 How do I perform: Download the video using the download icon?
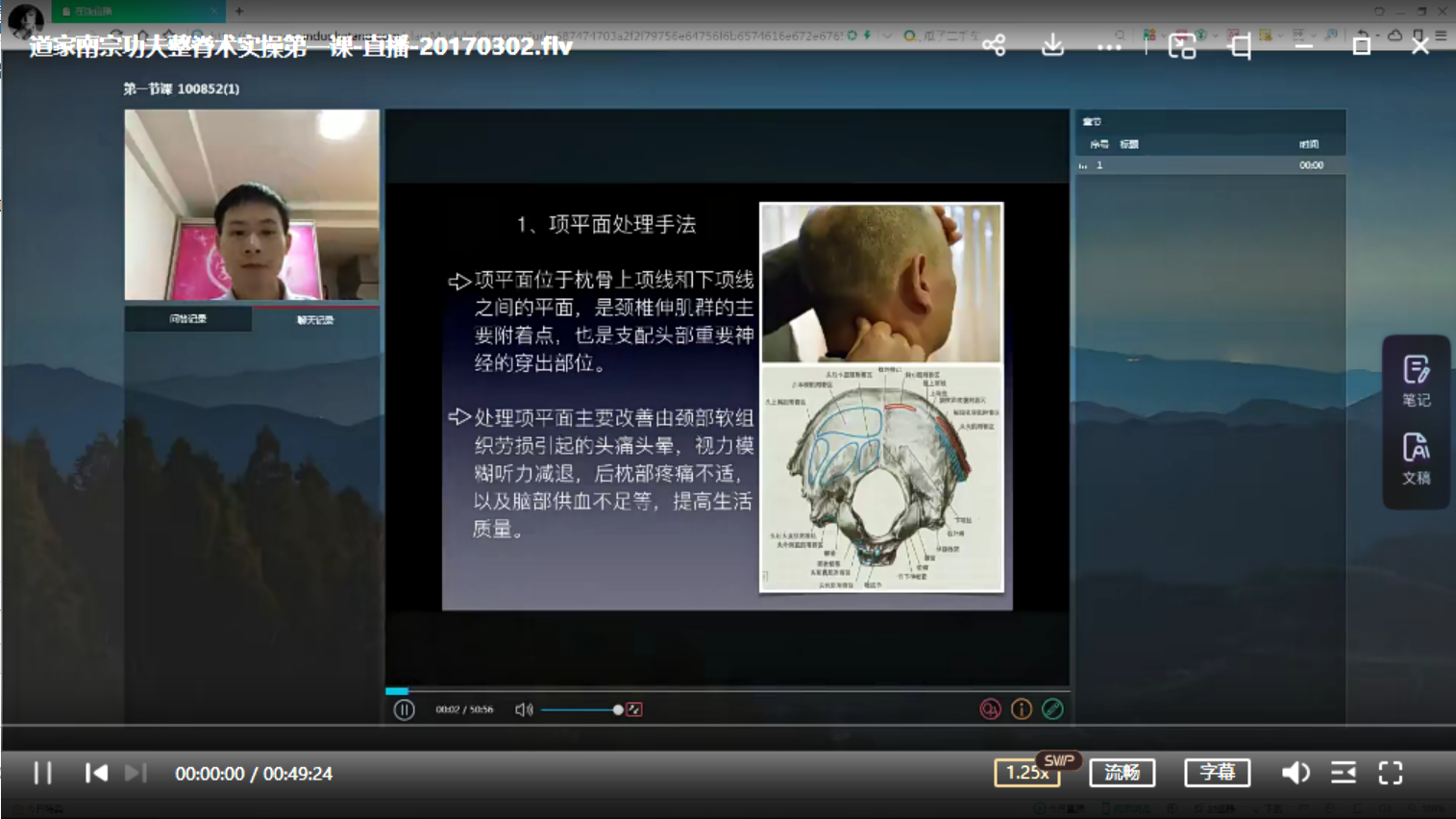(1052, 45)
